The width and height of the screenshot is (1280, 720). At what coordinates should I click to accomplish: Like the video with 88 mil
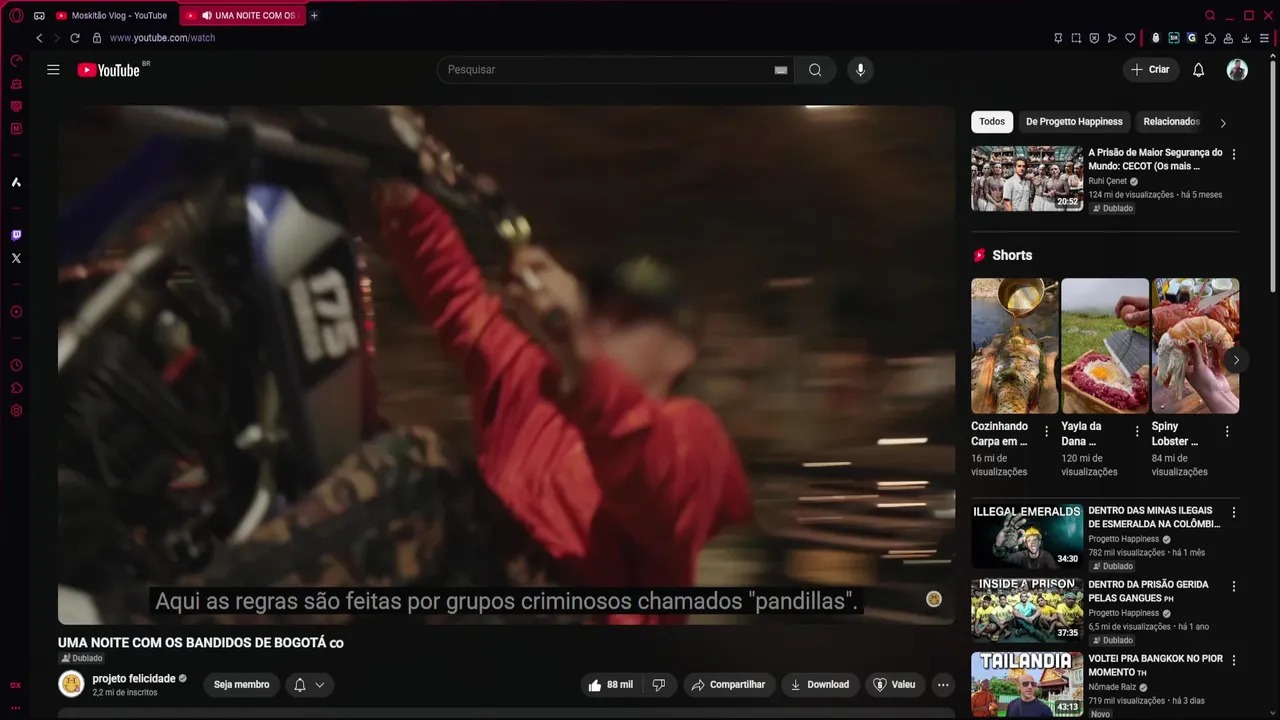611,685
